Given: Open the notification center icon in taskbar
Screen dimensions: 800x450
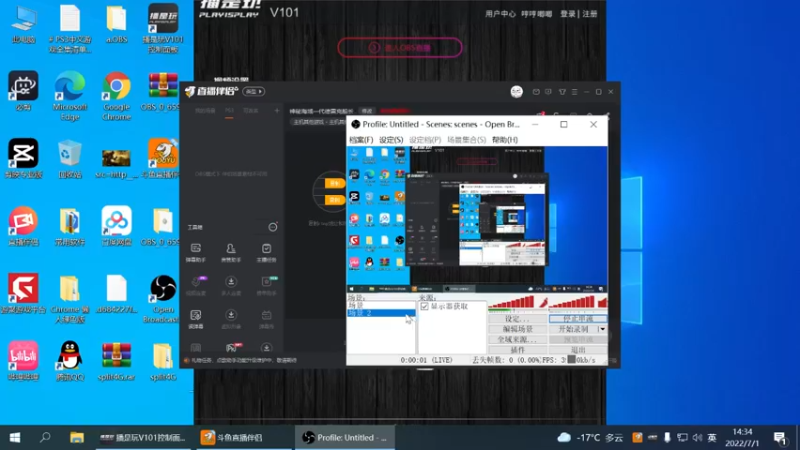Looking at the screenshot, I should point(780,438).
